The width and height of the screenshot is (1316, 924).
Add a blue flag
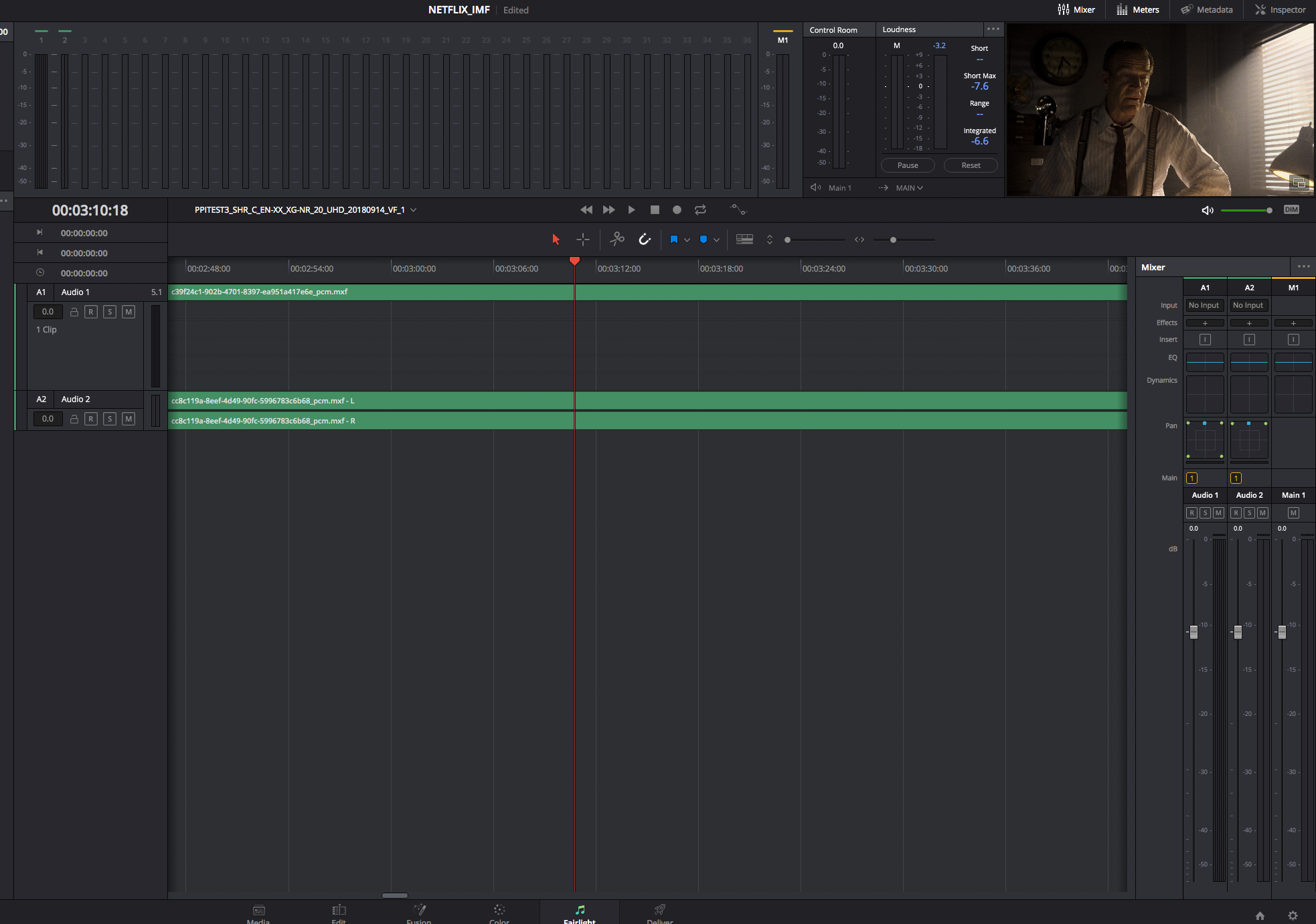(674, 240)
